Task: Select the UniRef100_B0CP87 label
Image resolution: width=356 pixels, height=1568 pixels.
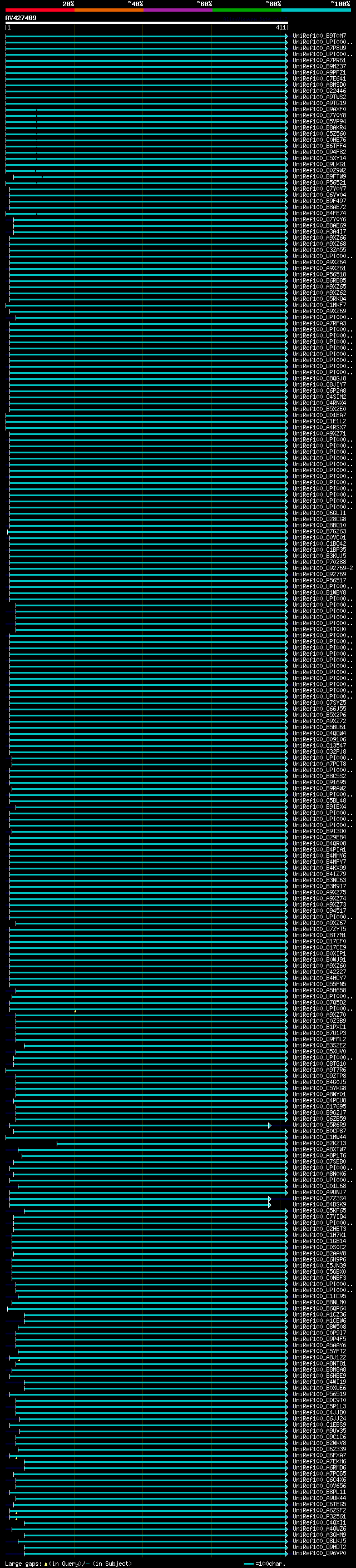Action: 319,1131
